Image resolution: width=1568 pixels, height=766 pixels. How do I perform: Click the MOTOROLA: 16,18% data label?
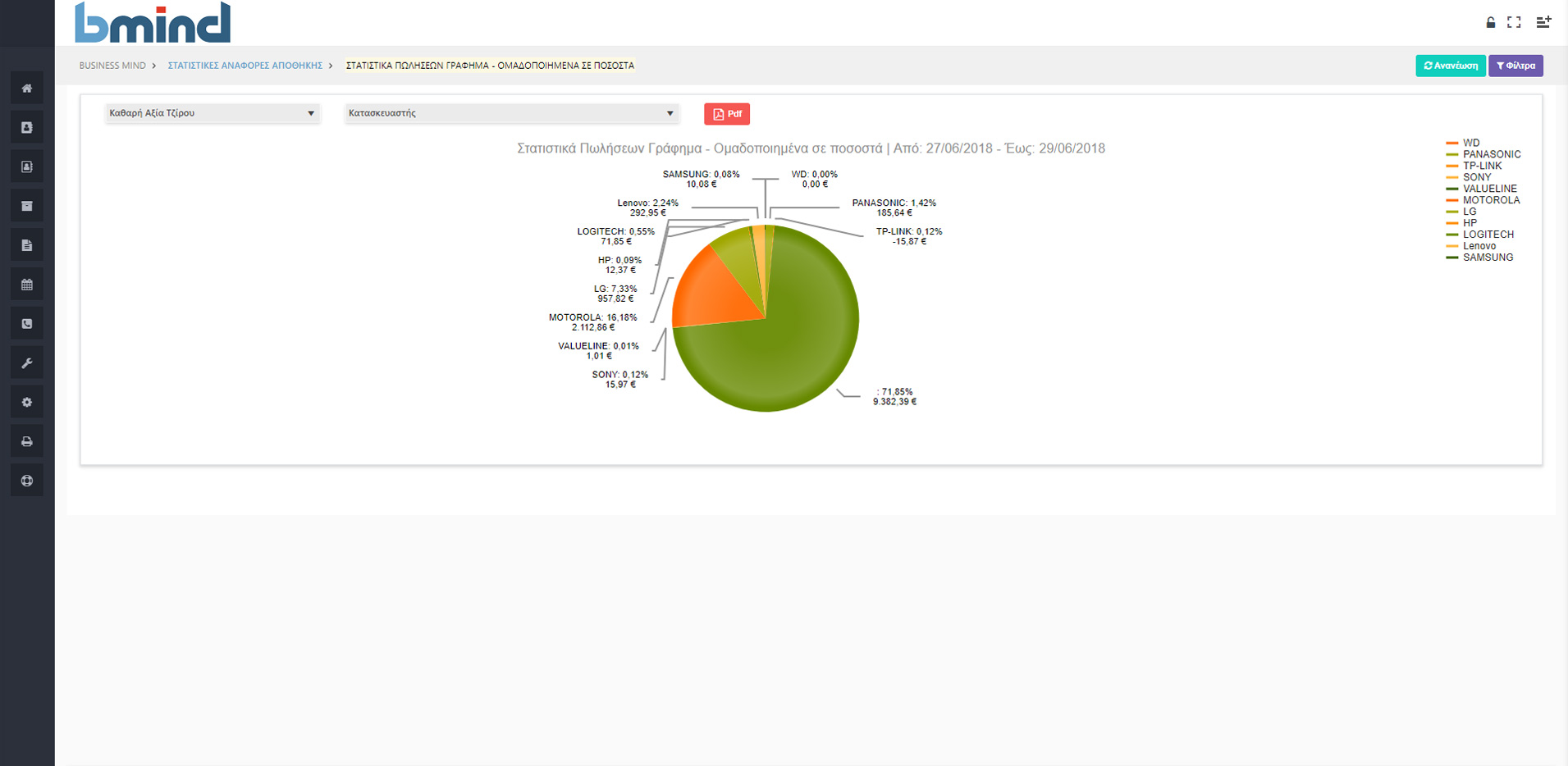[x=592, y=322]
